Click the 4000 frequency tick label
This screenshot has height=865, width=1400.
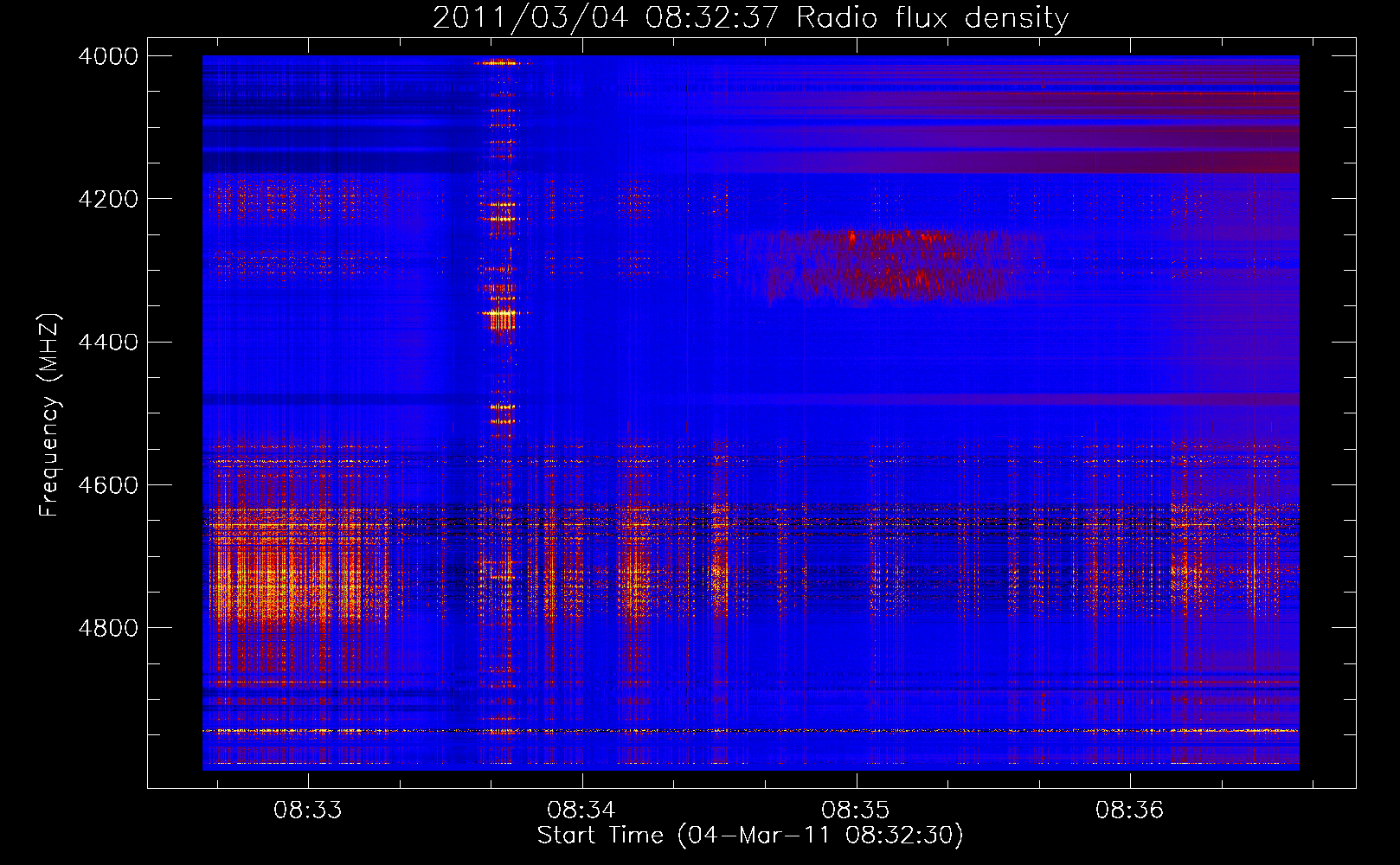tap(108, 56)
